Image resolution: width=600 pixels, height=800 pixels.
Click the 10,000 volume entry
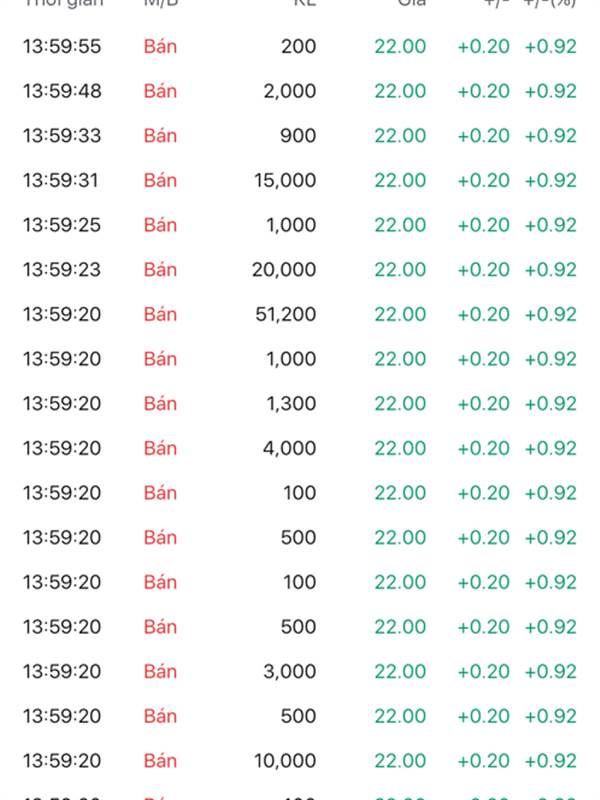pyautogui.click(x=285, y=761)
